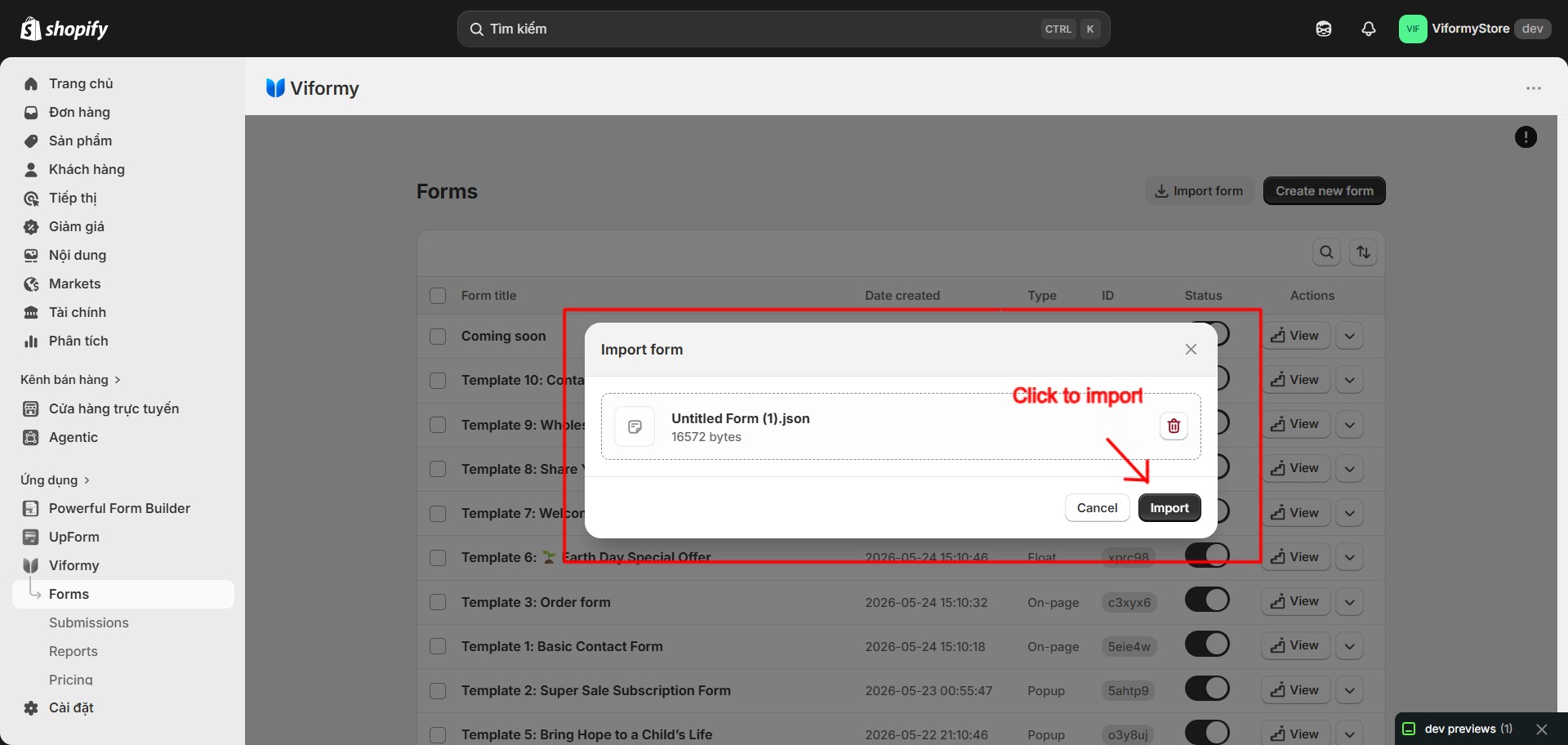Open Giảm giá in sidebar

click(x=122, y=226)
